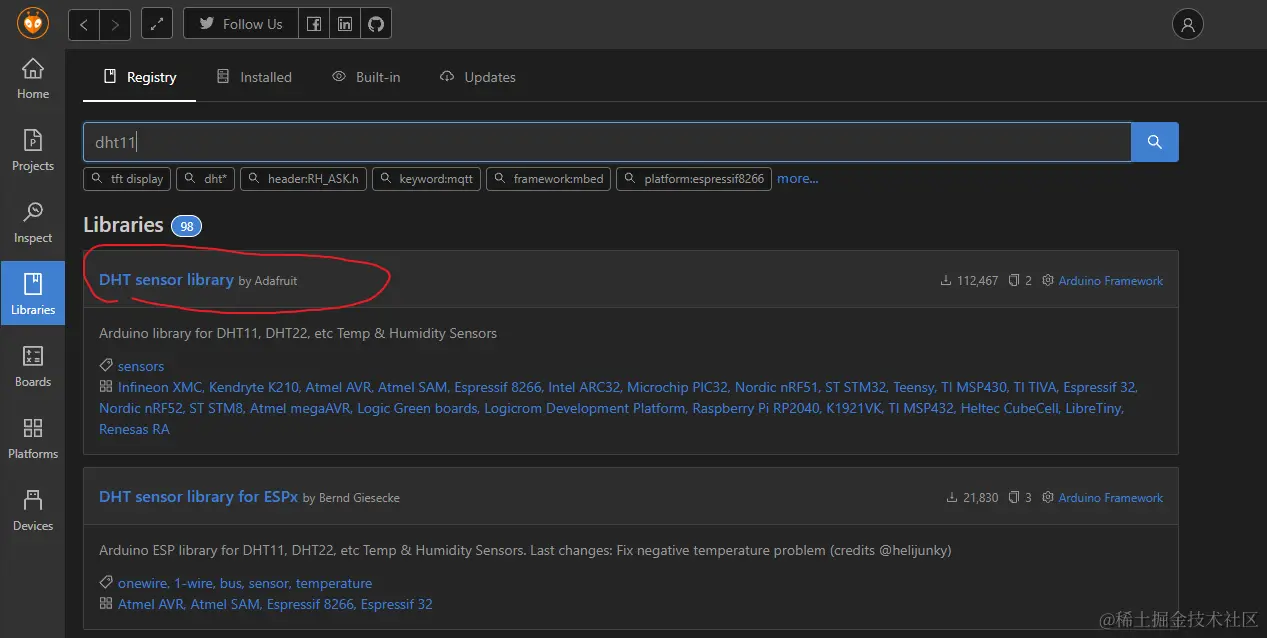Viewport: 1267px width, 638px height.
Task: Click the 21,830 downloads count
Action: point(972,498)
